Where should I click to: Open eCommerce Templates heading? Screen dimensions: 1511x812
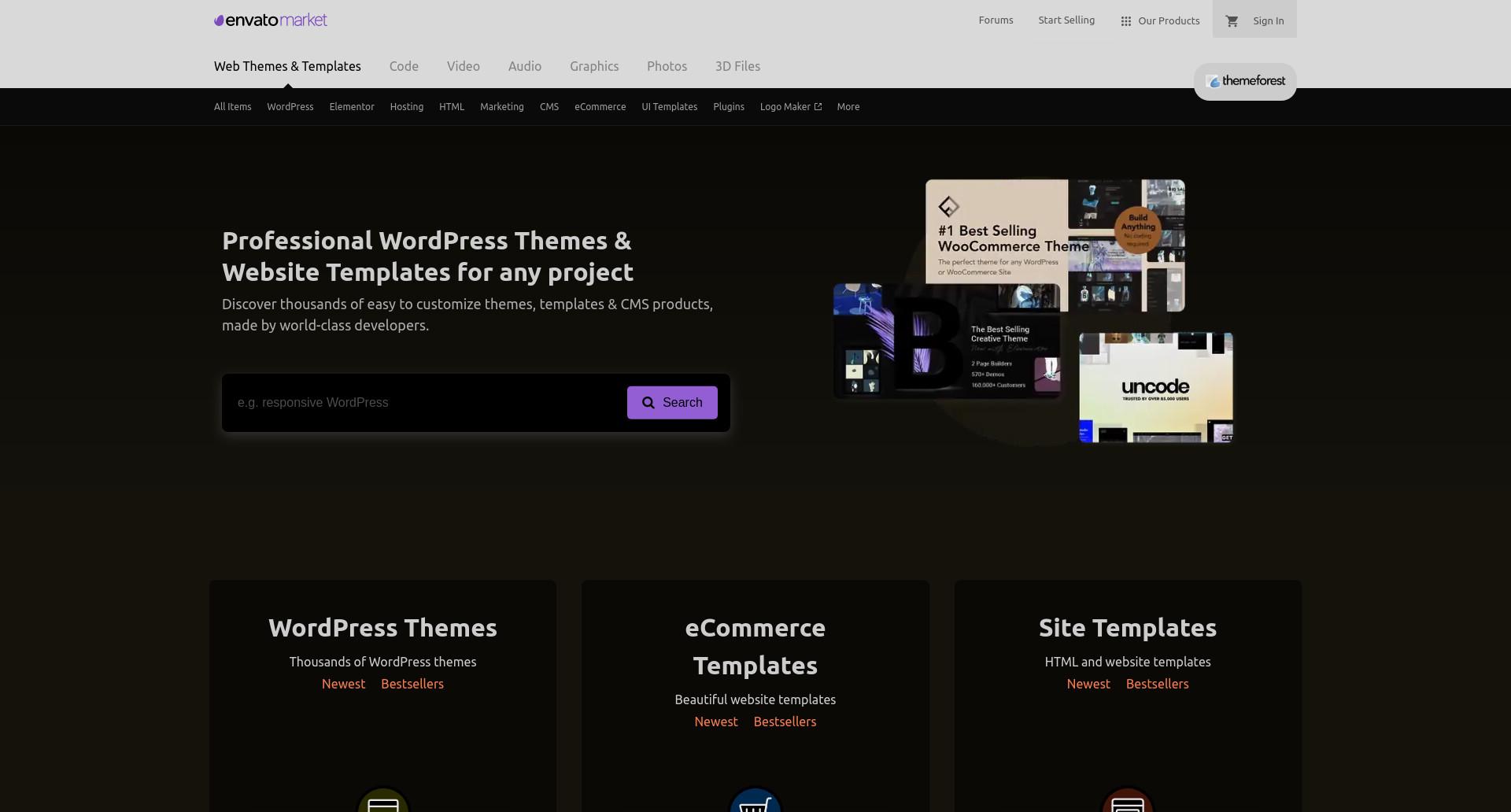tap(755, 647)
